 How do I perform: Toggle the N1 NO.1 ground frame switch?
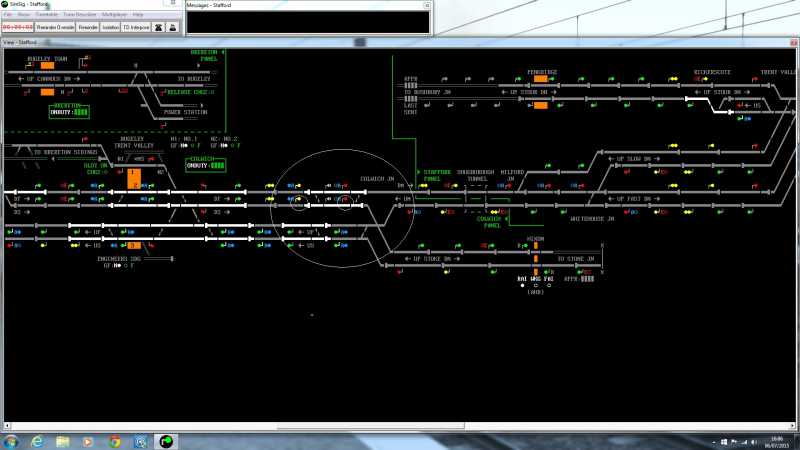coord(184,145)
